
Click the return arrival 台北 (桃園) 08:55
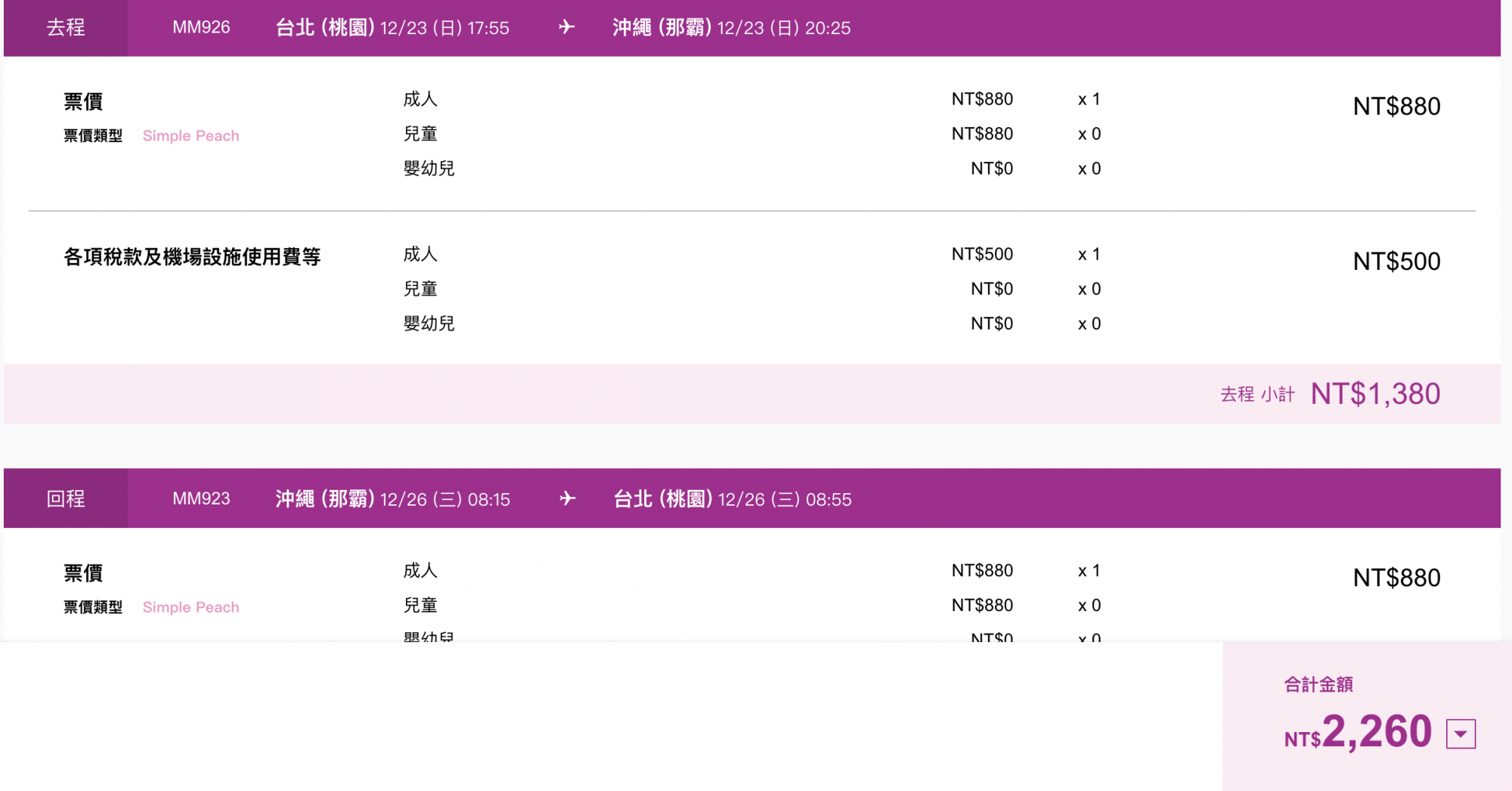(732, 499)
